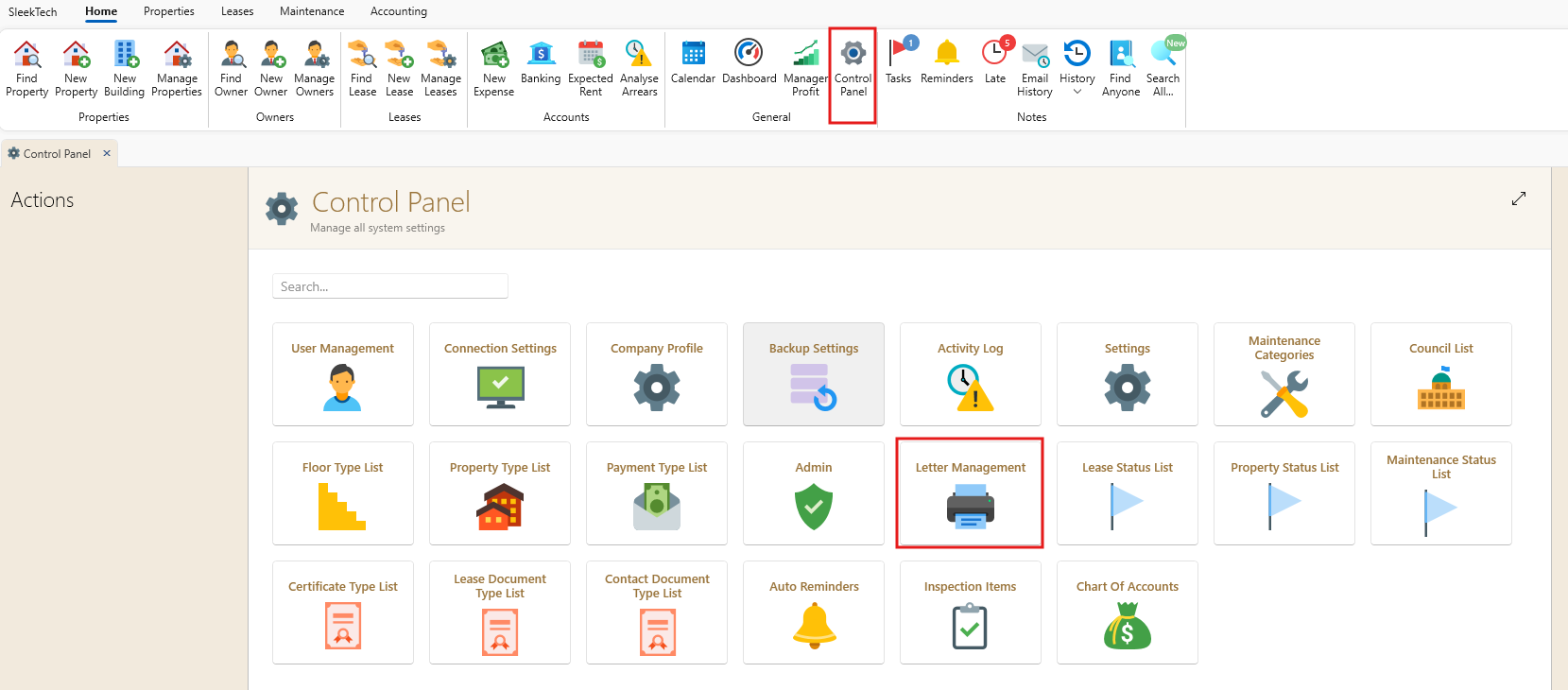Start a New Lease
The width and height of the screenshot is (1568, 690).
click(x=399, y=69)
